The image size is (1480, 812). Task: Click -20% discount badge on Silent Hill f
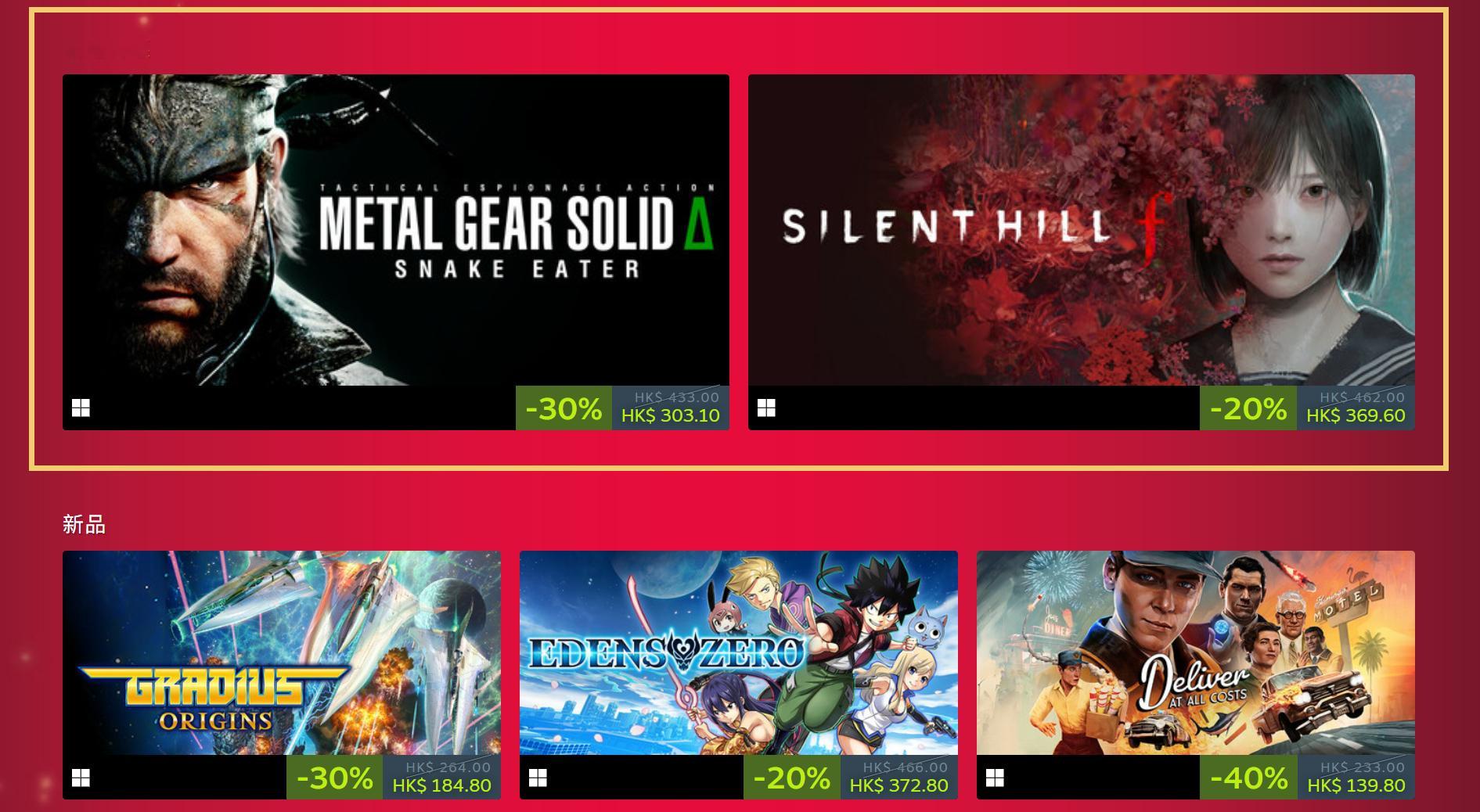(x=1248, y=408)
